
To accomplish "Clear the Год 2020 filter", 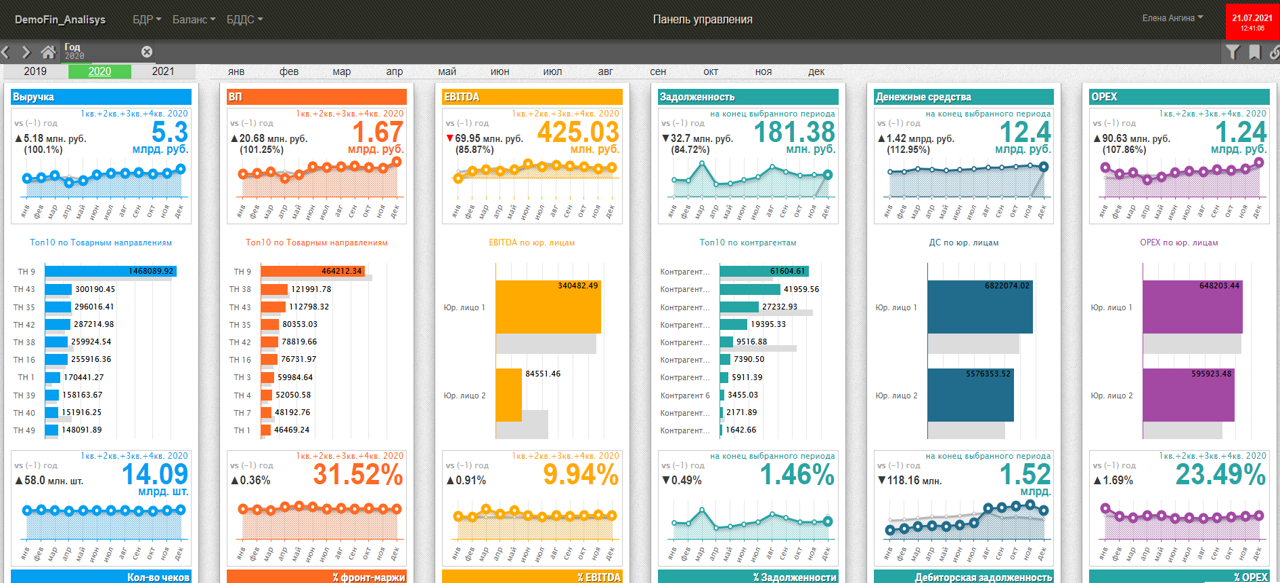I will click(147, 52).
